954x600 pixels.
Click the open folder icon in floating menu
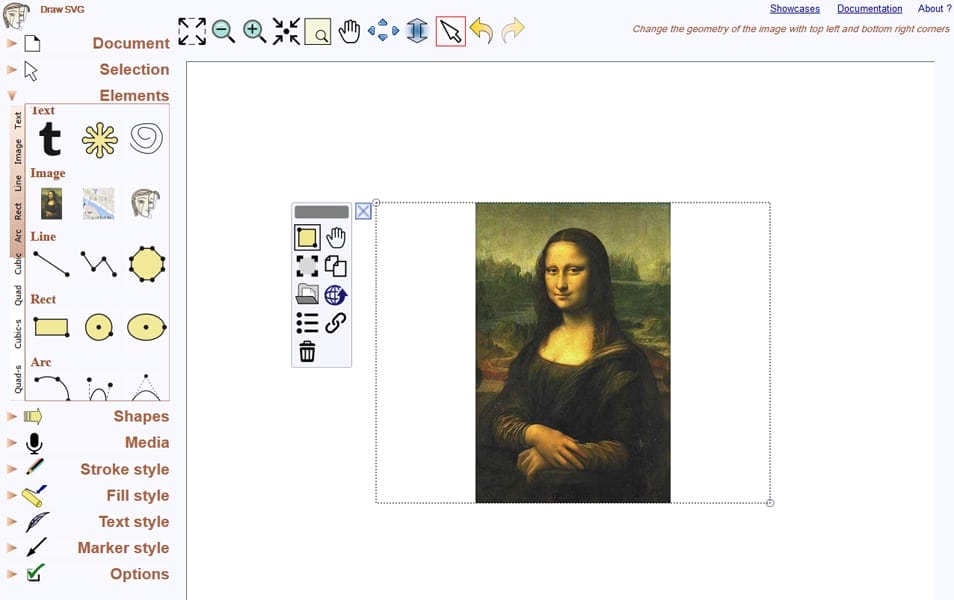click(307, 295)
